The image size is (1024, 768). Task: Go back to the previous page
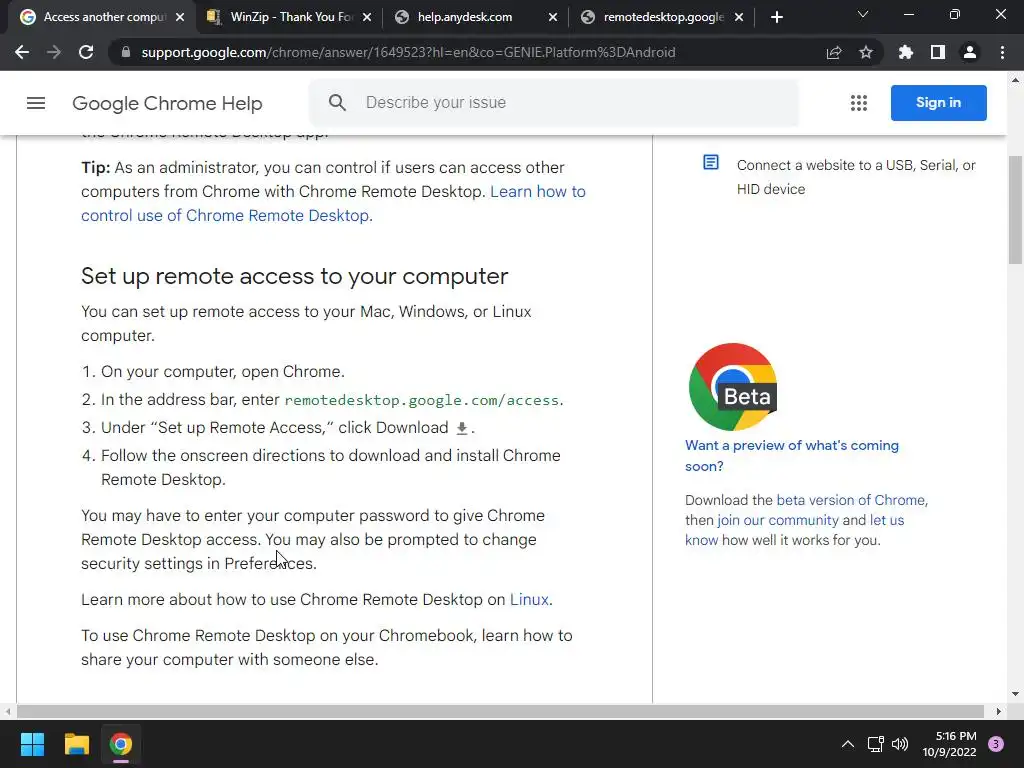point(22,52)
